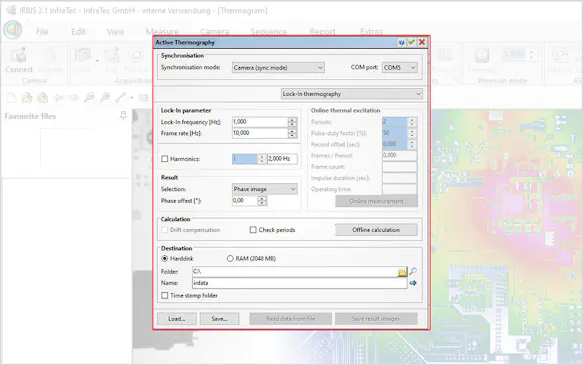
Task: Select the RAM (2048 MB) radio button
Action: tap(230, 259)
